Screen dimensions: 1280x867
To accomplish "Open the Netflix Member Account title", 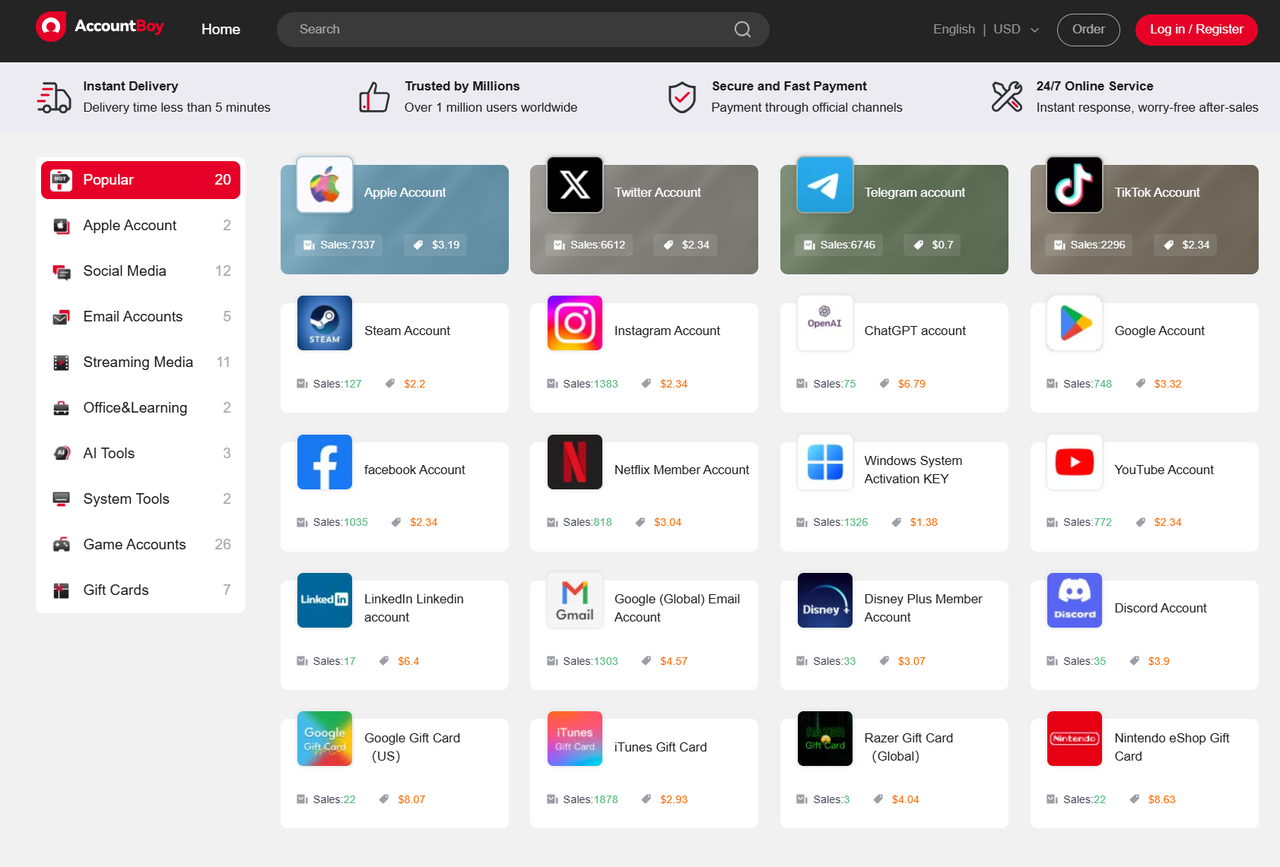I will pyautogui.click(x=681, y=470).
